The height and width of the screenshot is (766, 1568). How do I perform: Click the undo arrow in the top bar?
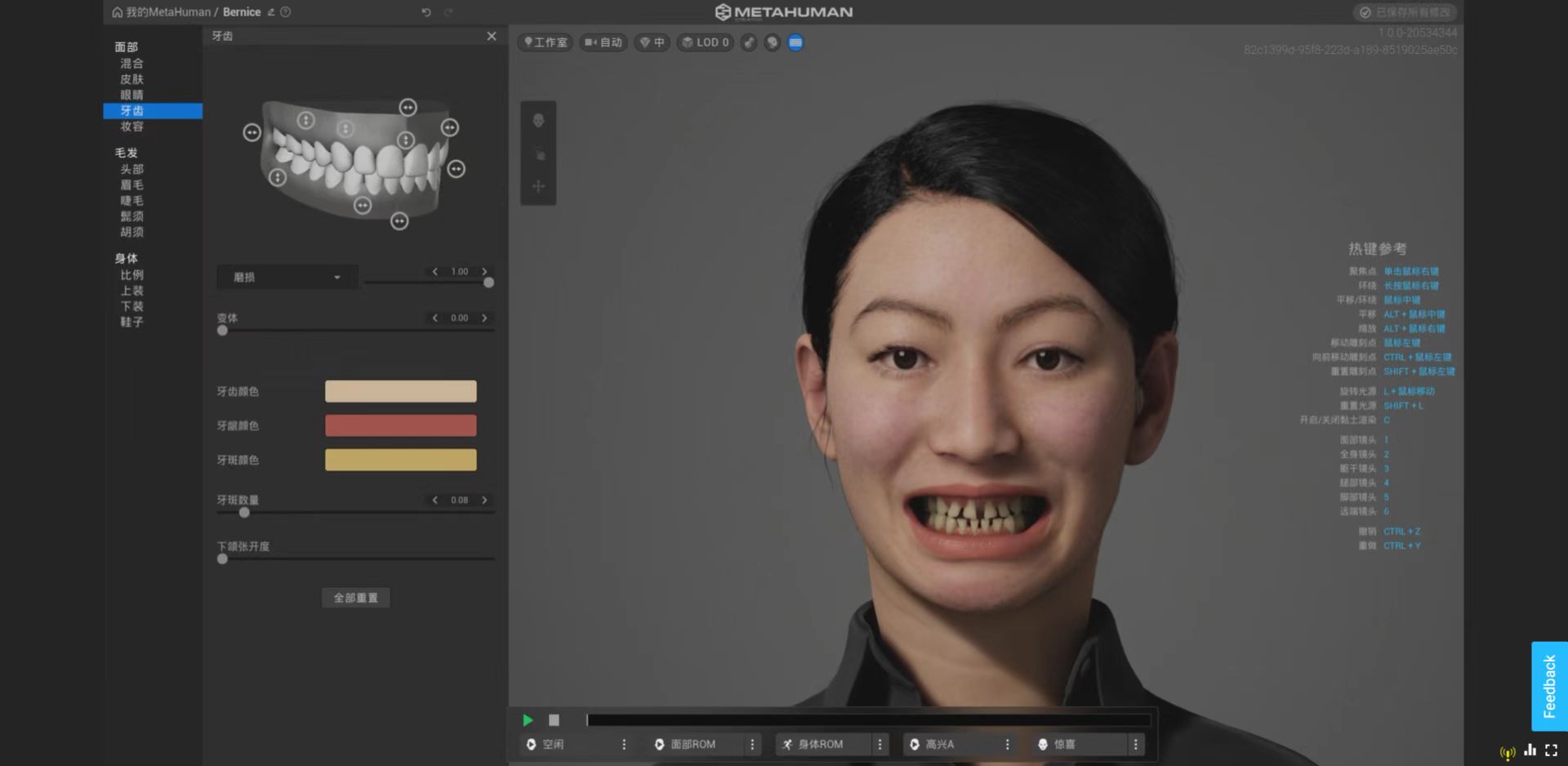click(x=426, y=12)
